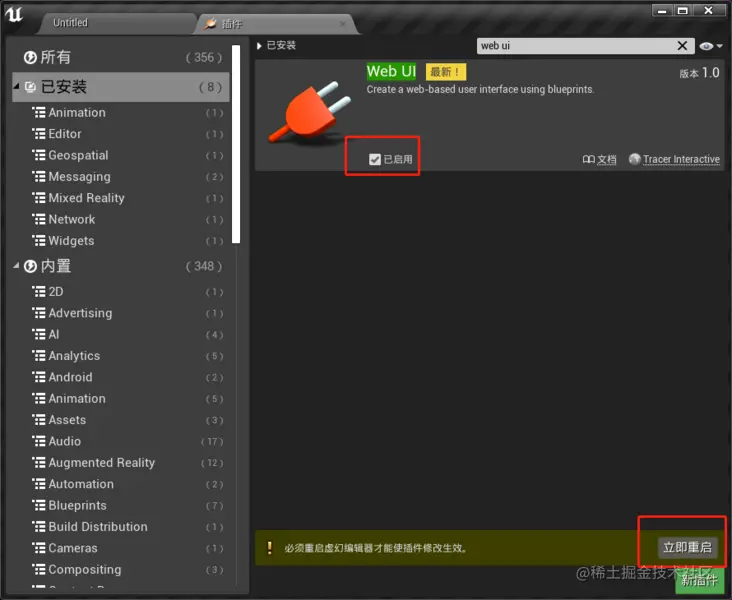Click the Tracer Interactive globe icon
732x600 pixels.
(634, 159)
